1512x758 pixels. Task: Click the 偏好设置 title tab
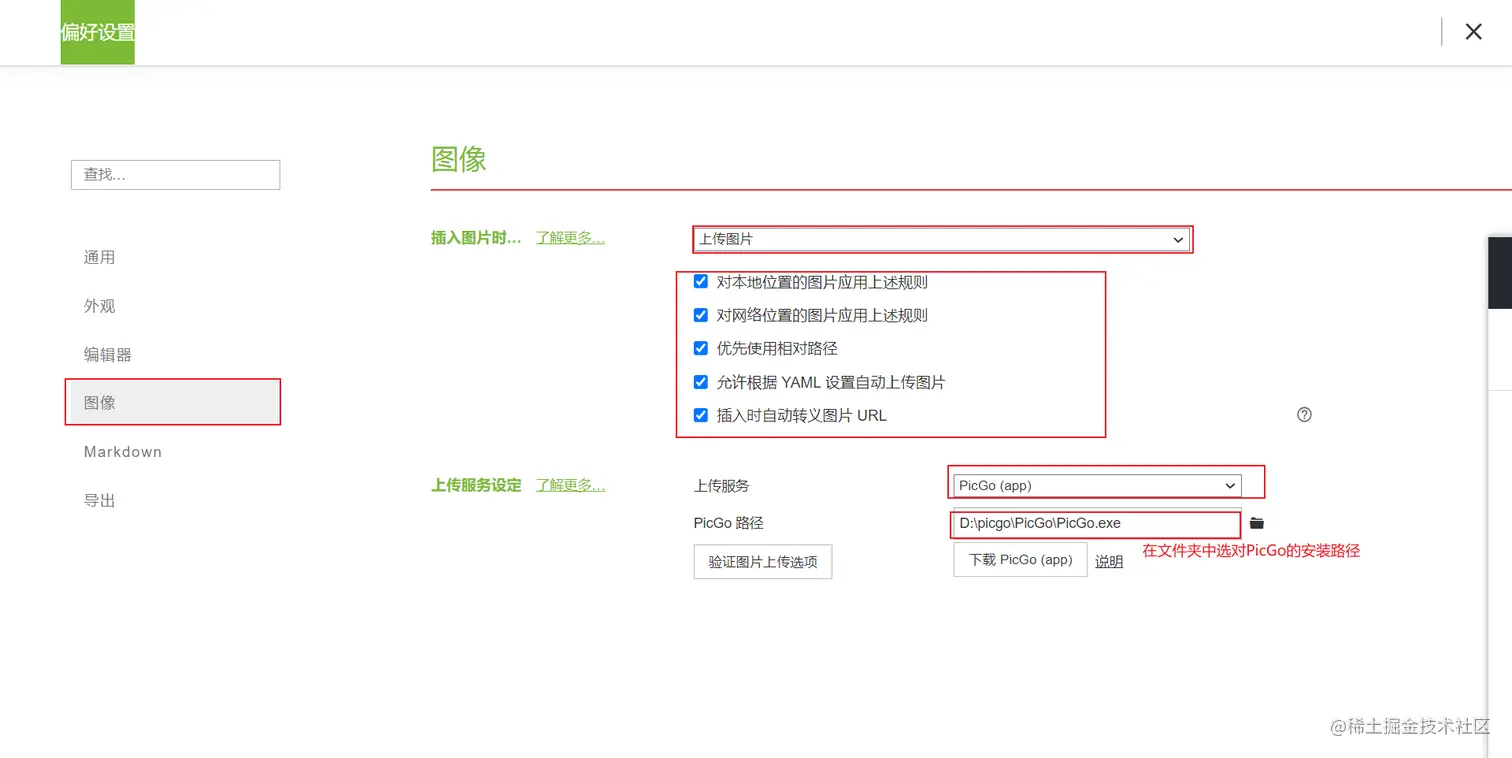click(x=97, y=32)
